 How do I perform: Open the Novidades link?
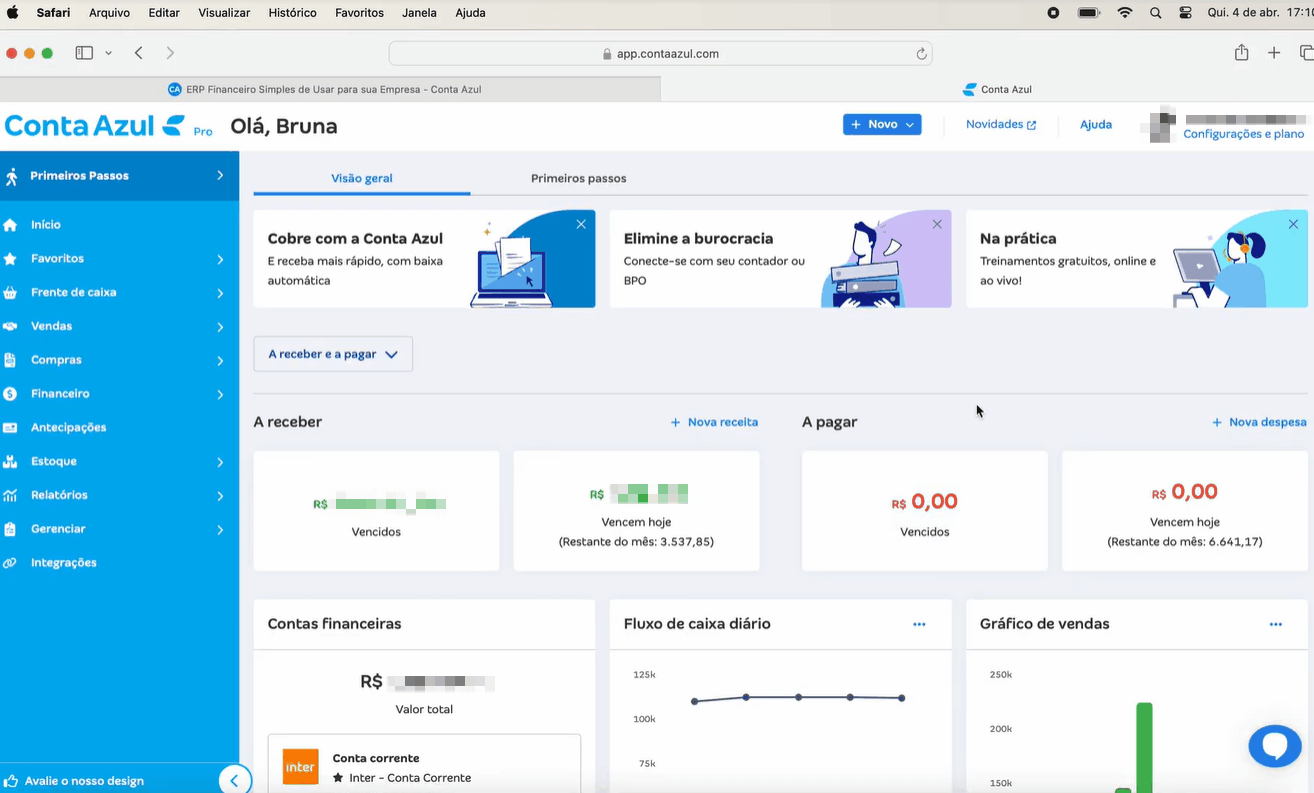point(1001,124)
